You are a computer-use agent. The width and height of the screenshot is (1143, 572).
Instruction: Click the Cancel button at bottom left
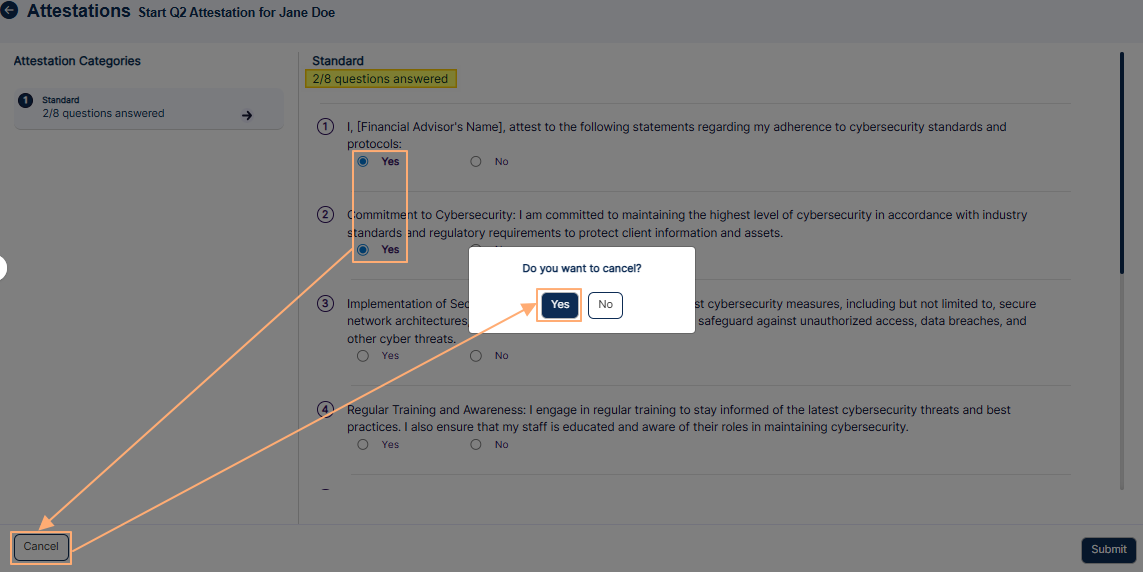coord(41,547)
